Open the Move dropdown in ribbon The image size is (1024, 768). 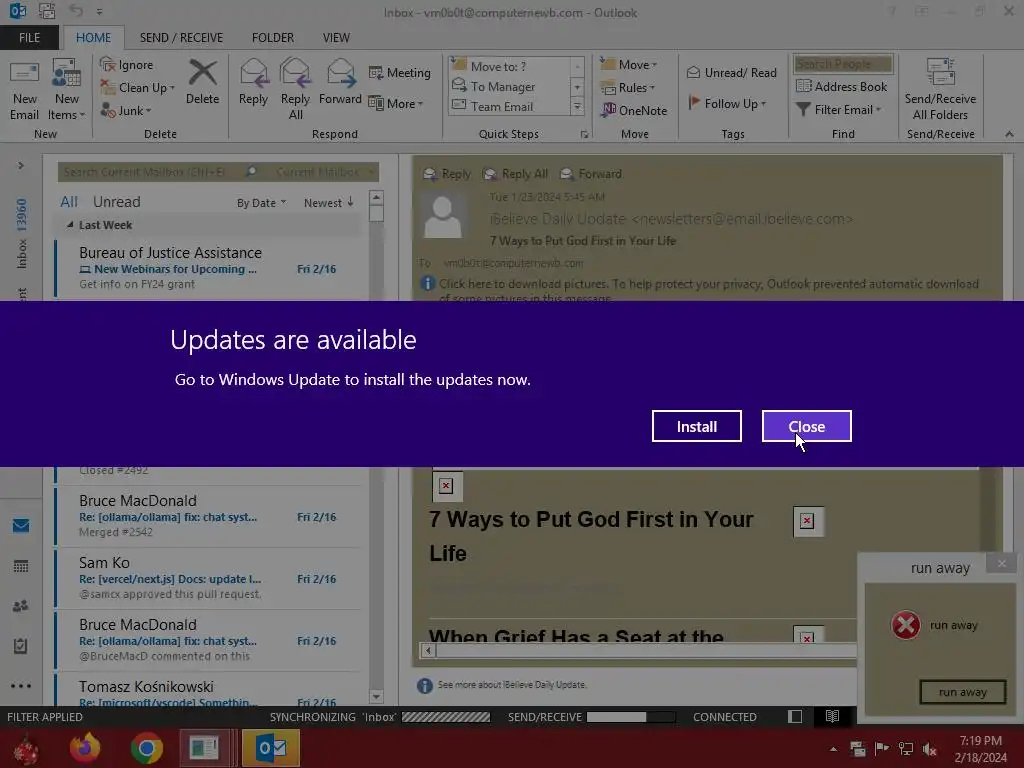click(629, 65)
